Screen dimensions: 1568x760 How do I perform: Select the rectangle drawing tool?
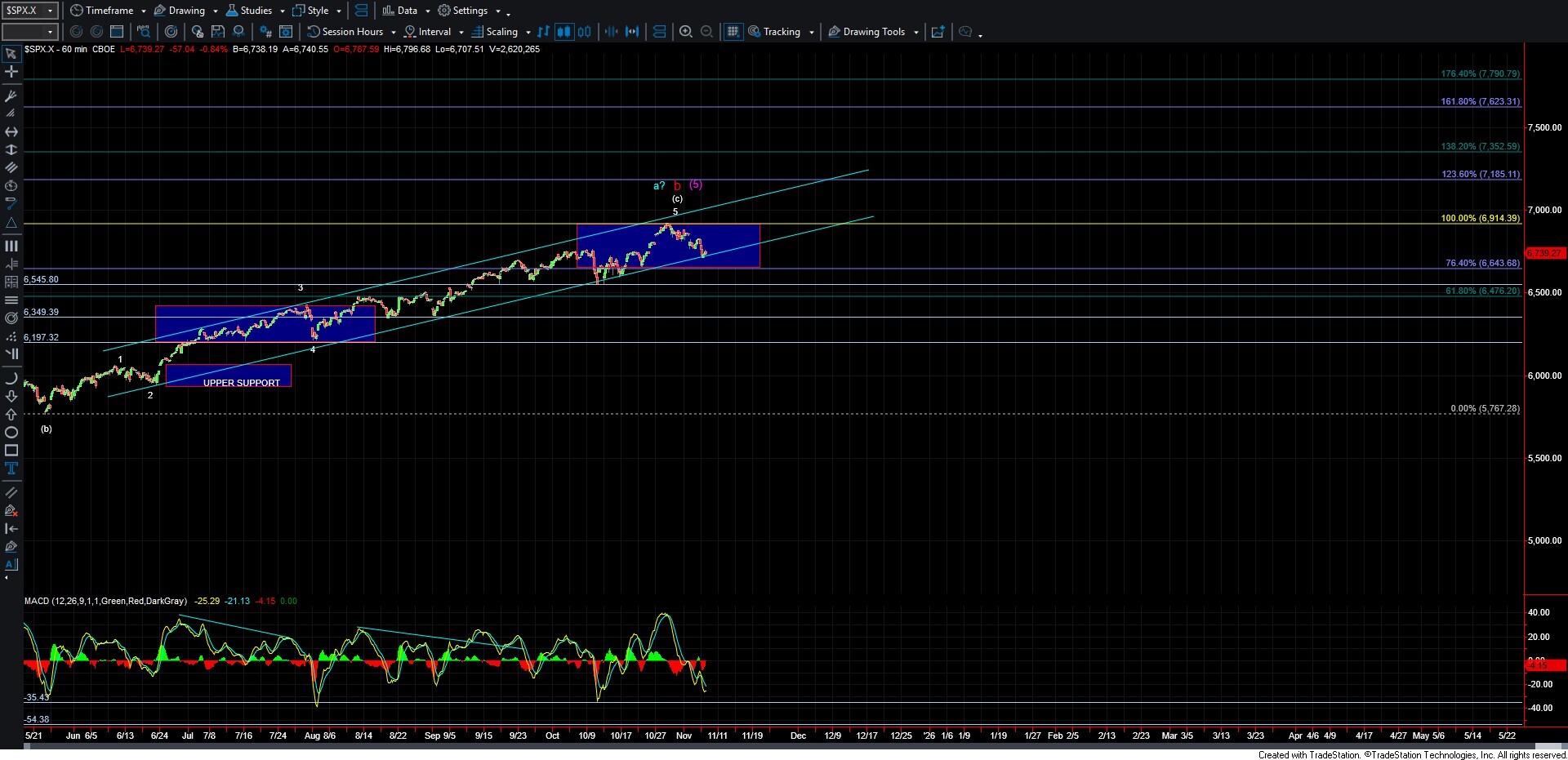pos(11,451)
